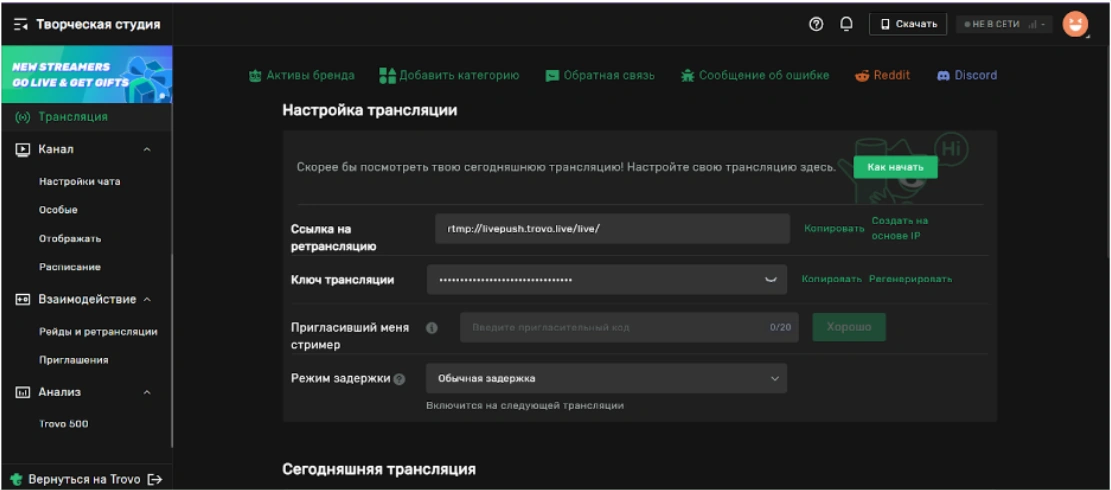Collapse the Анализ section chevron
Screen dimensions: 1111x490
point(147,392)
